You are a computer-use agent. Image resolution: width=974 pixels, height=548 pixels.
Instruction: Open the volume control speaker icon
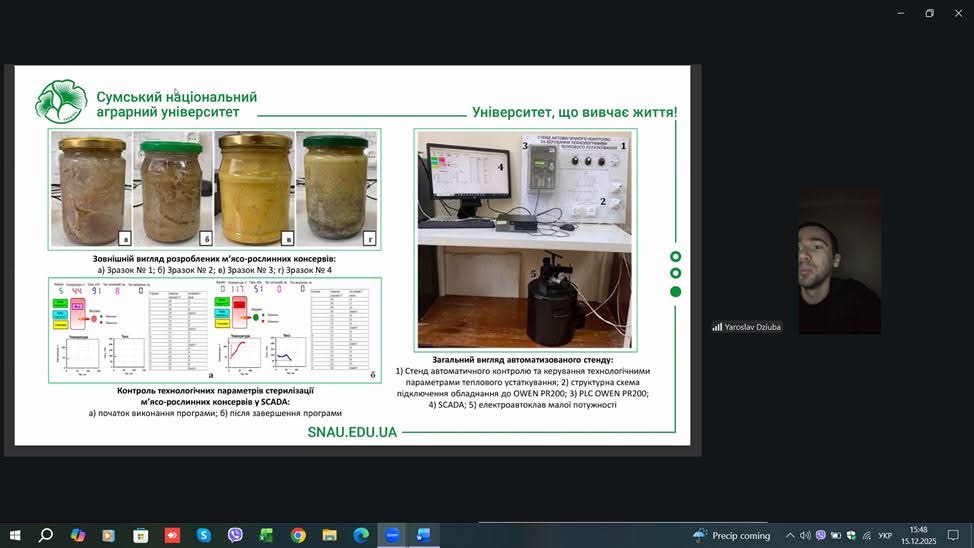805,536
